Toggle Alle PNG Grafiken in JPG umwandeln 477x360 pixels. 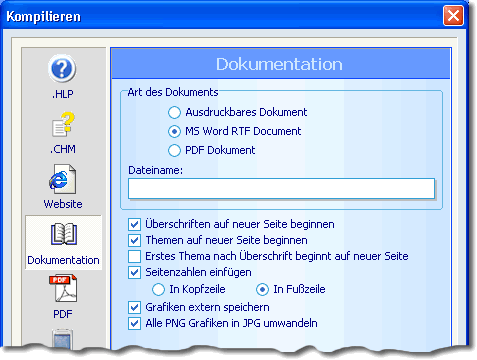(134, 323)
